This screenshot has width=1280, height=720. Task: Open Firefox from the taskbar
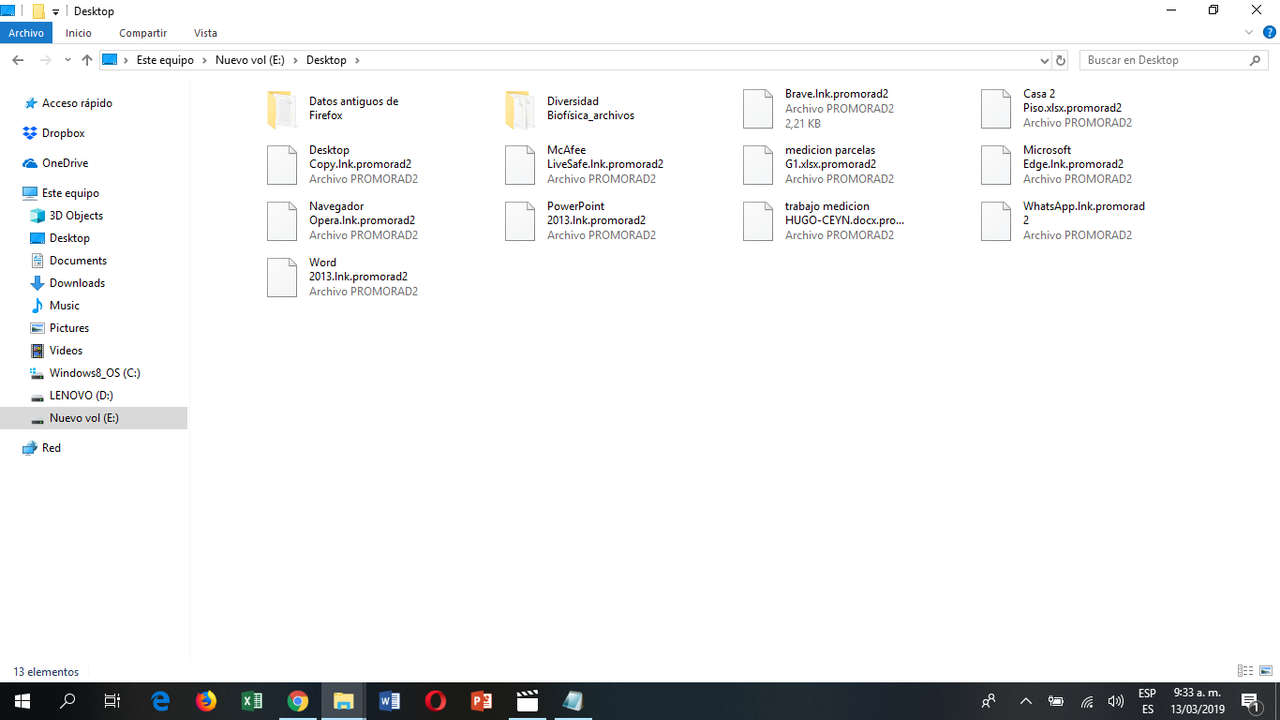[x=206, y=701]
